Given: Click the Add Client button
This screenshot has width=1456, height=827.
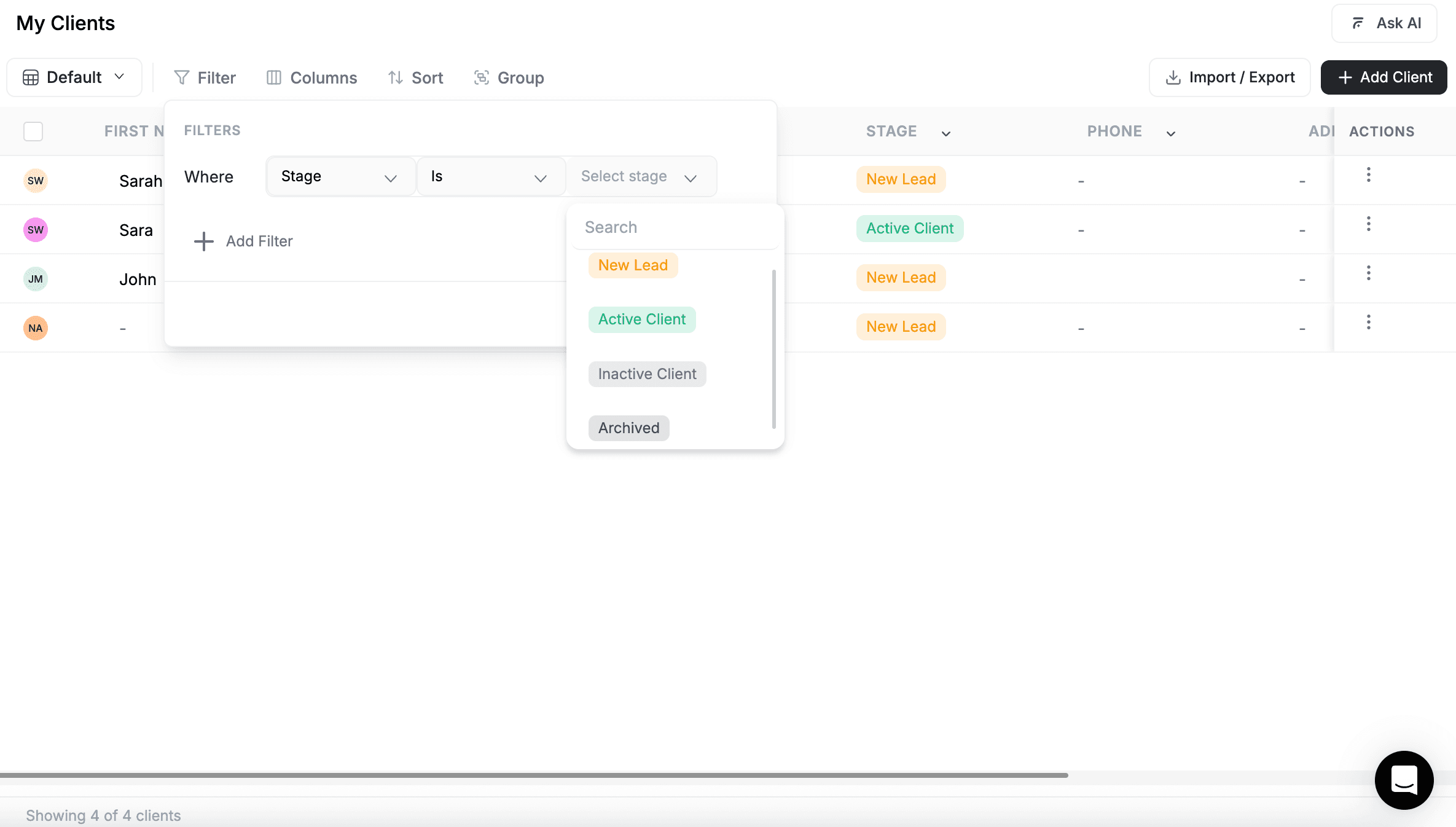Looking at the screenshot, I should point(1384,77).
